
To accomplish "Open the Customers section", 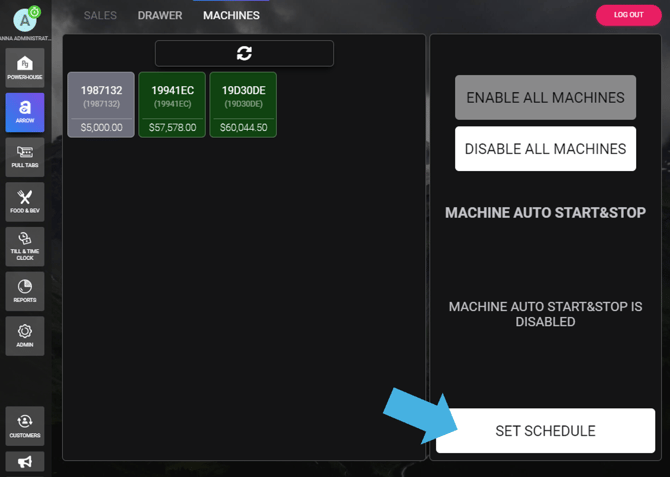I will pos(25,425).
